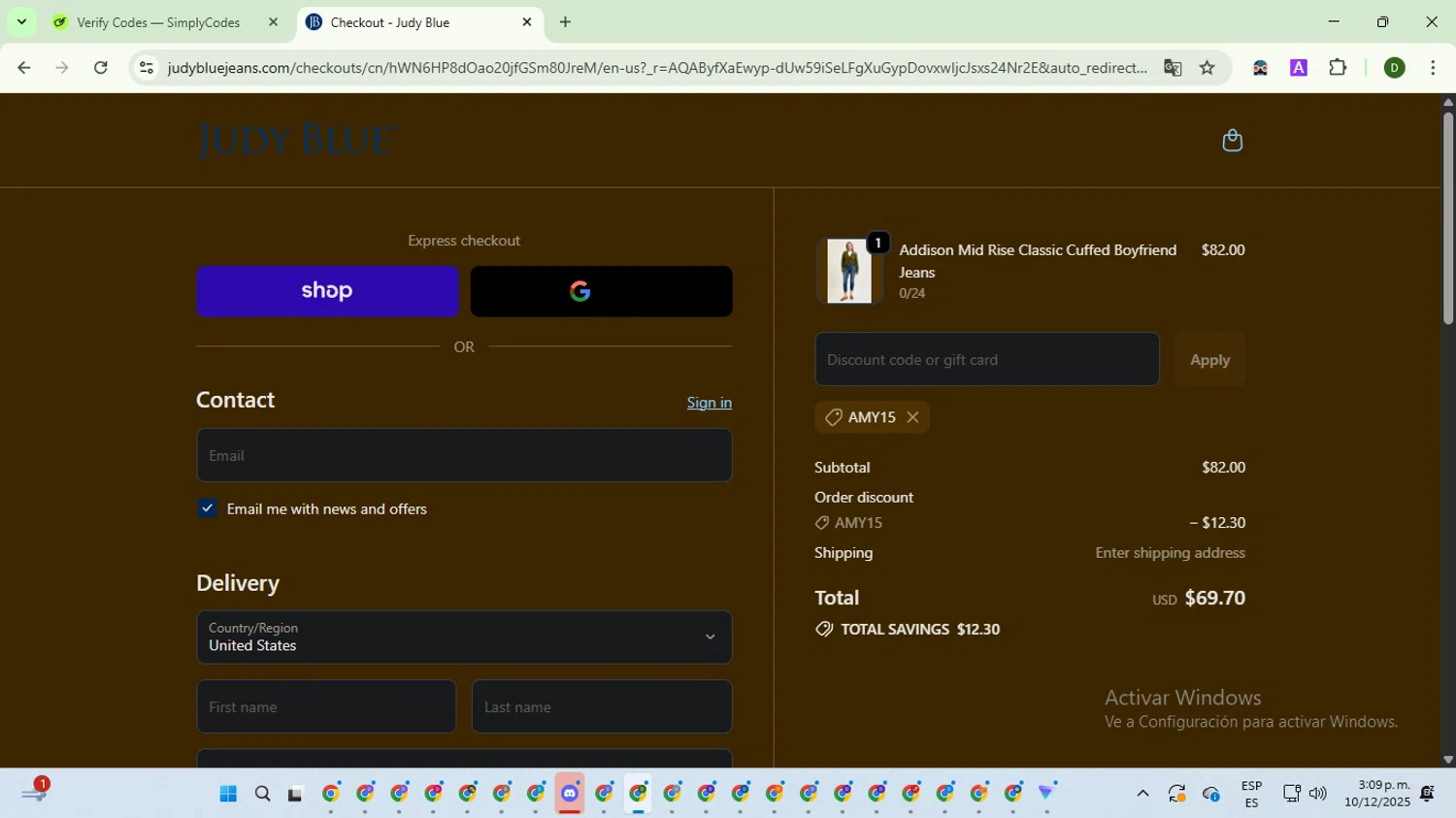This screenshot has height=818, width=1456.
Task: Click the Judy Blue logo
Action: pyautogui.click(x=297, y=141)
